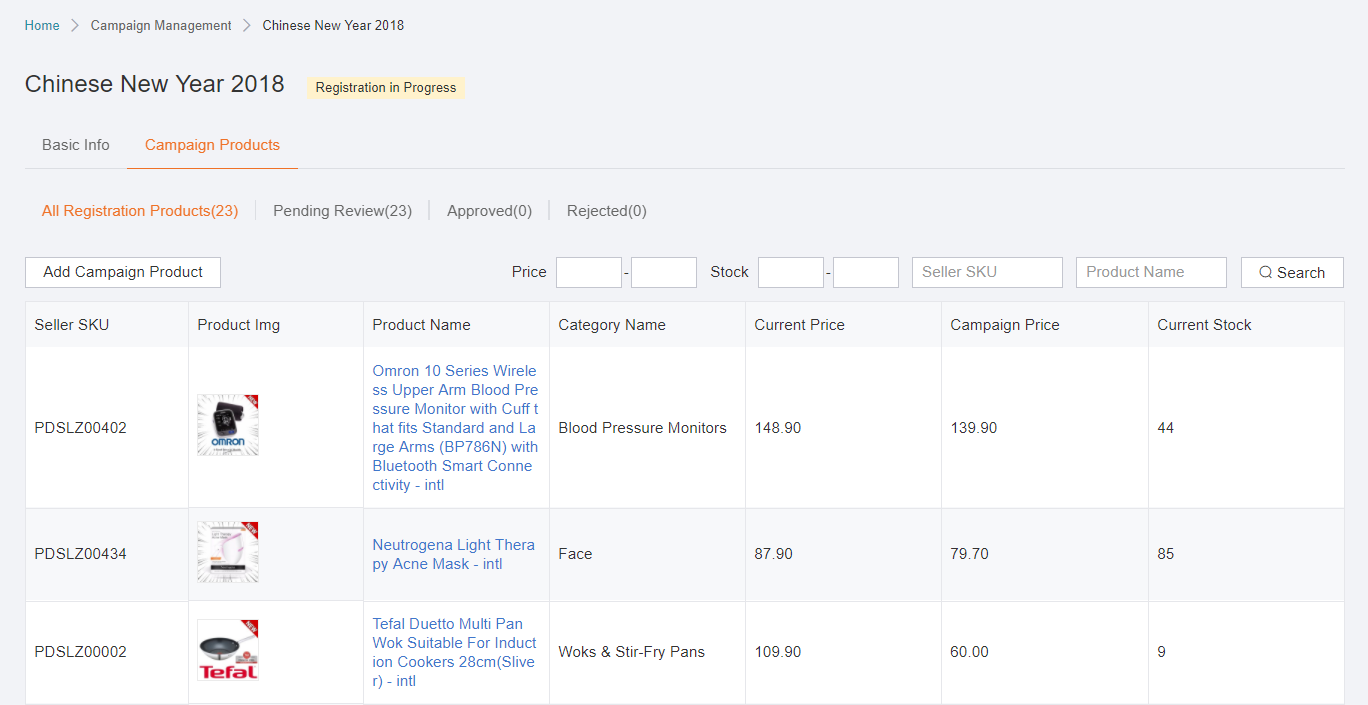1368x705 pixels.
Task: Show All Registration Products filter
Action: click(140, 211)
